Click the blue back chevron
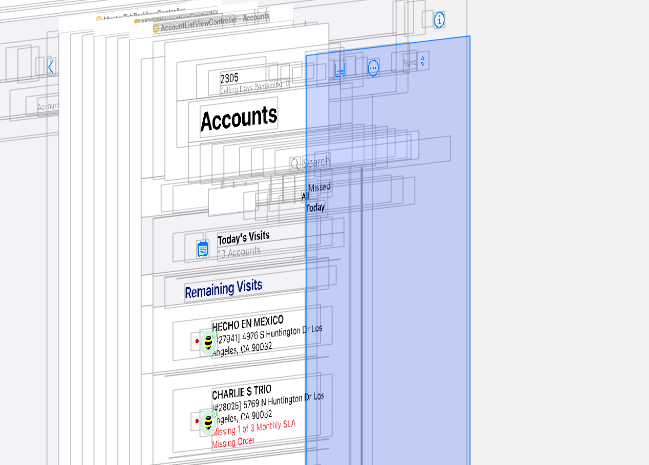Image resolution: width=649 pixels, height=465 pixels. [51, 67]
